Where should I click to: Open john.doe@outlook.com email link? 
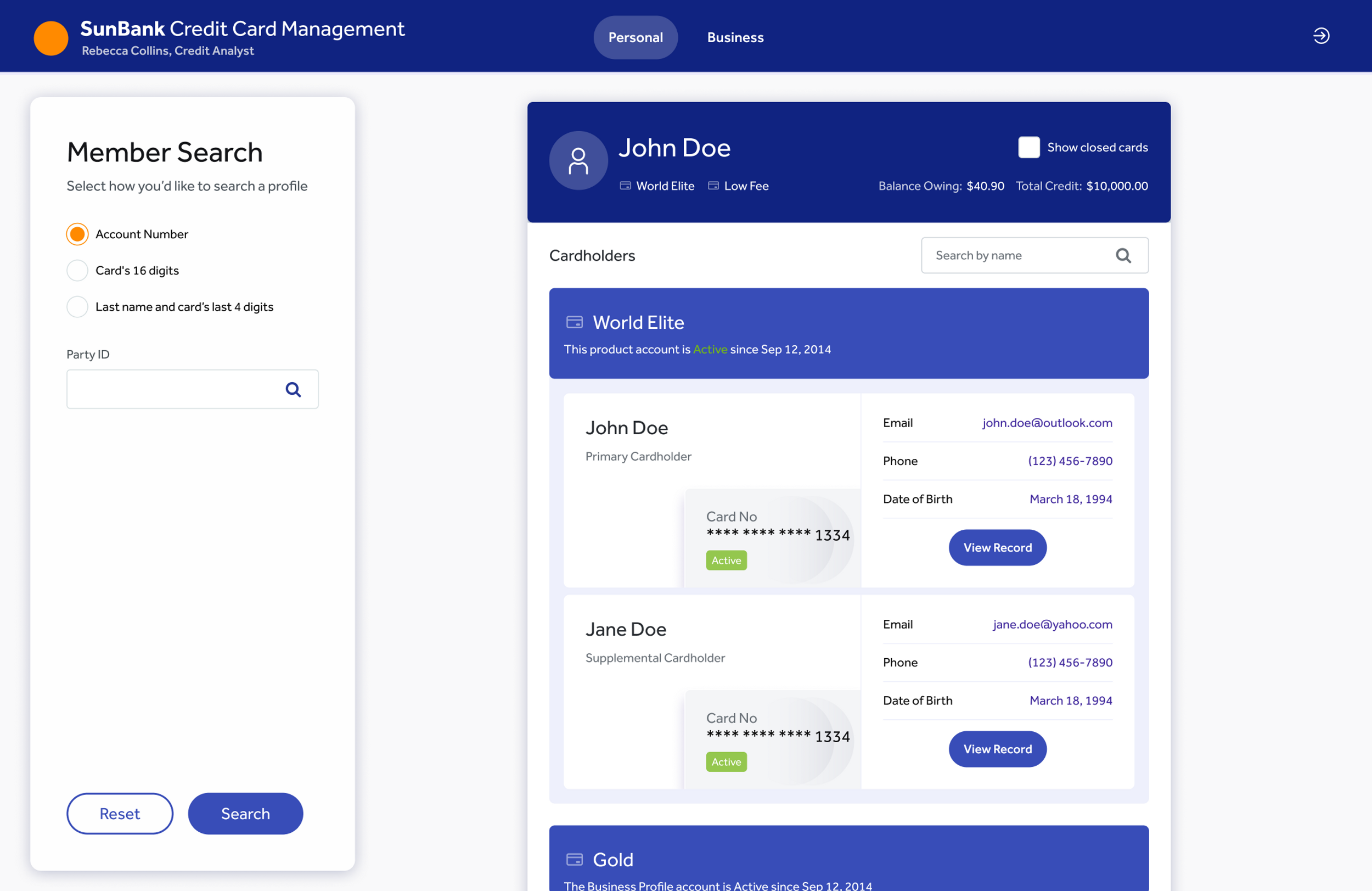click(x=1047, y=423)
